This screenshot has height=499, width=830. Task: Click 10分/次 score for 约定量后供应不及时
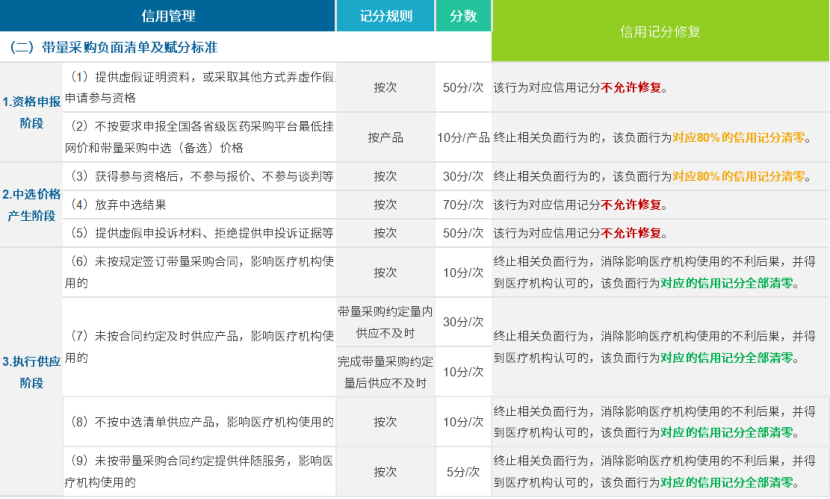463,372
